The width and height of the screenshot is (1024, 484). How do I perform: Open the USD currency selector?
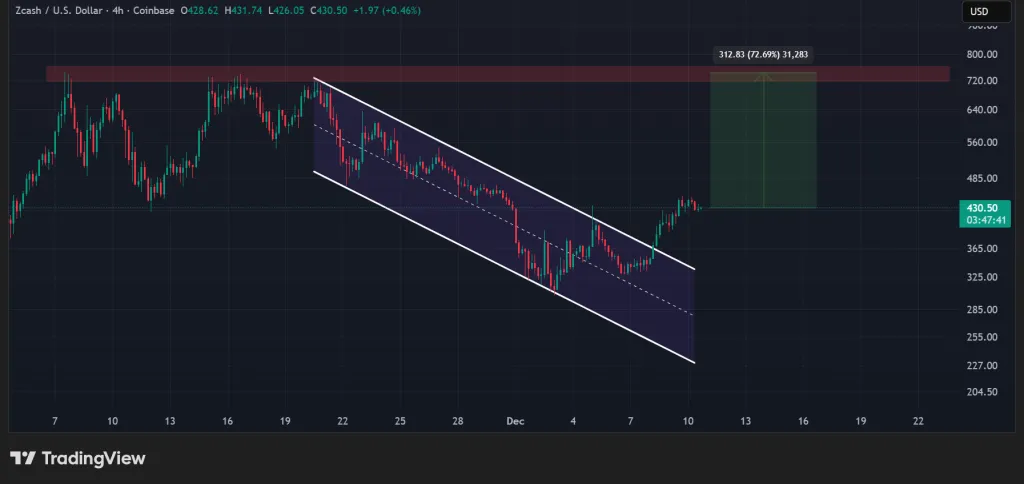click(x=979, y=12)
